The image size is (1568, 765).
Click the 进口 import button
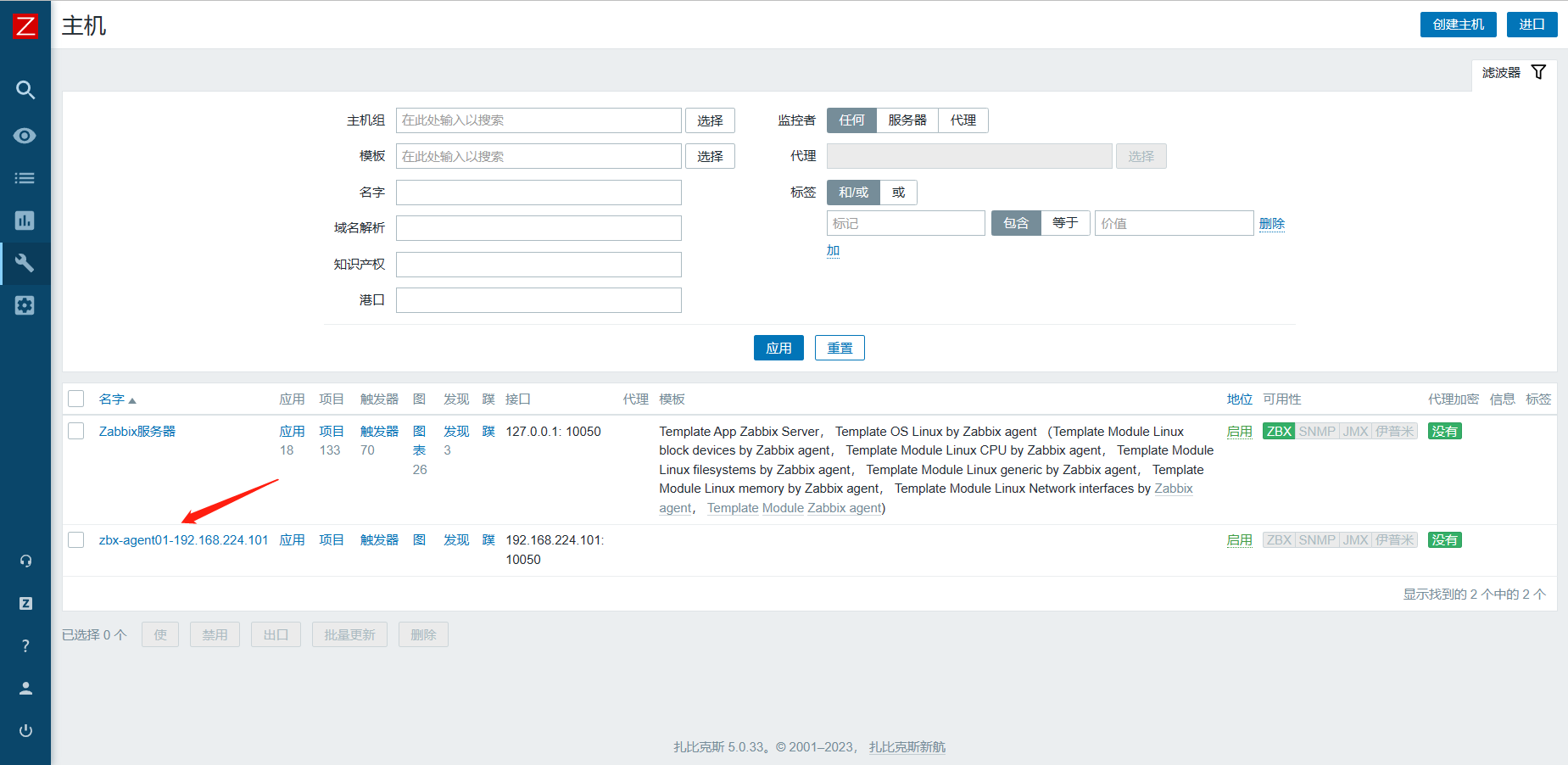(x=1532, y=25)
